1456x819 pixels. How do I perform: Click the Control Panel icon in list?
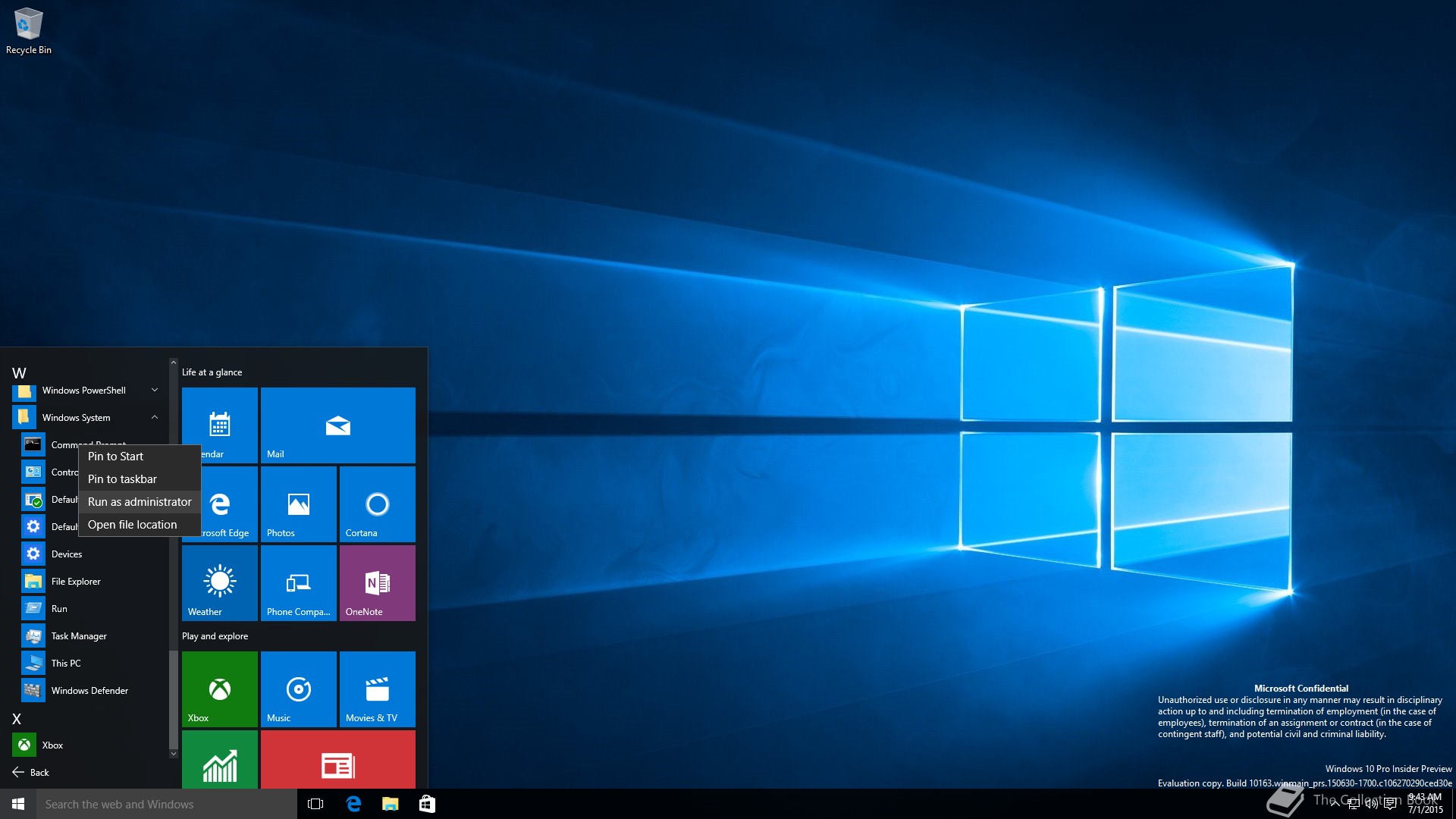click(33, 472)
